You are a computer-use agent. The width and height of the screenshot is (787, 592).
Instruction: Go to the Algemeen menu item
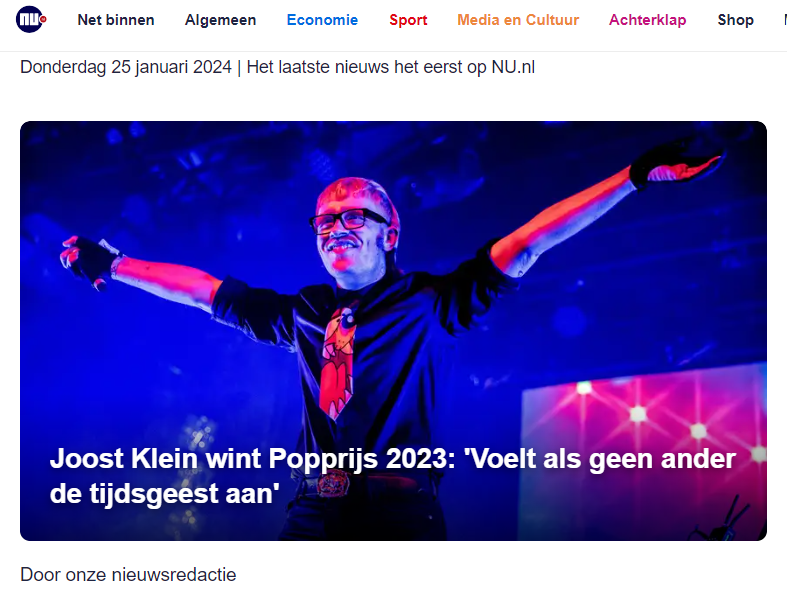tap(220, 20)
